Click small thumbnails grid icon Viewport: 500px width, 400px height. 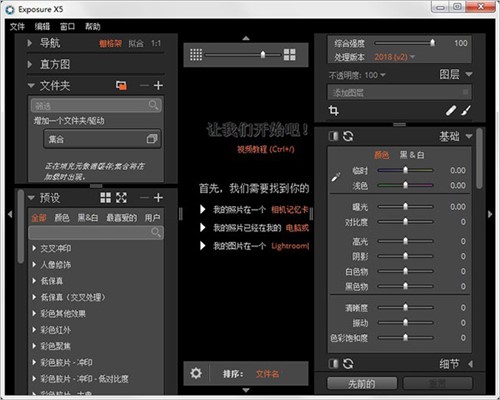click(x=196, y=55)
